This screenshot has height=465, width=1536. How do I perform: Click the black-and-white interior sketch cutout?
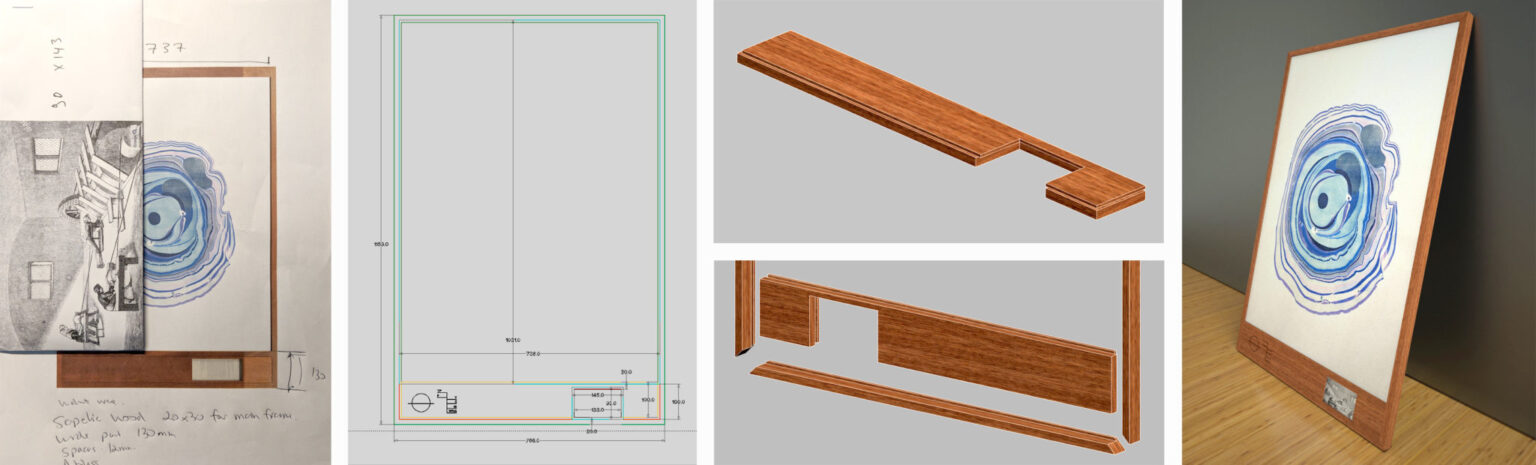coord(72,236)
